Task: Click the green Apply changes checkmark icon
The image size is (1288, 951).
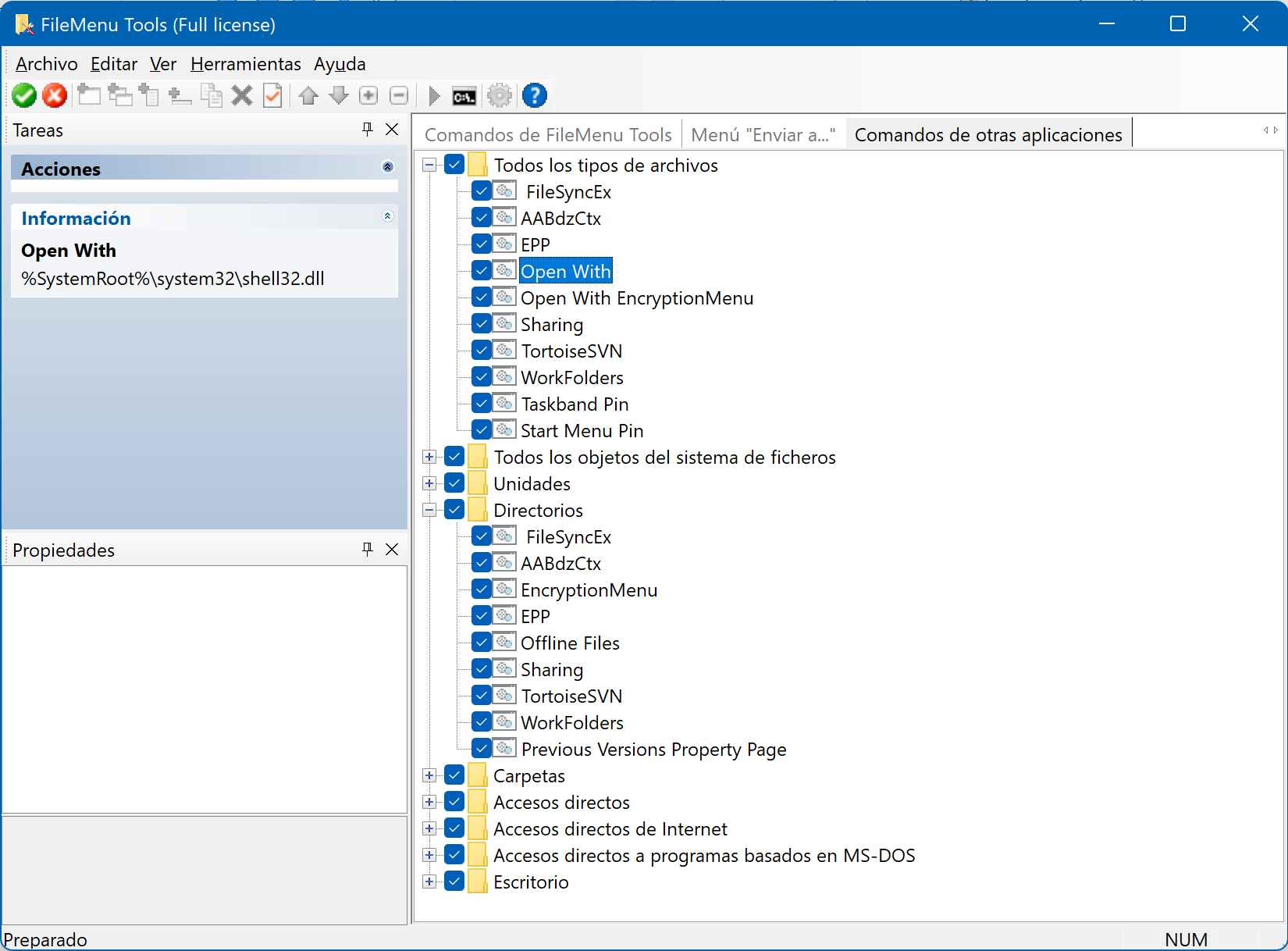Action: [24, 96]
